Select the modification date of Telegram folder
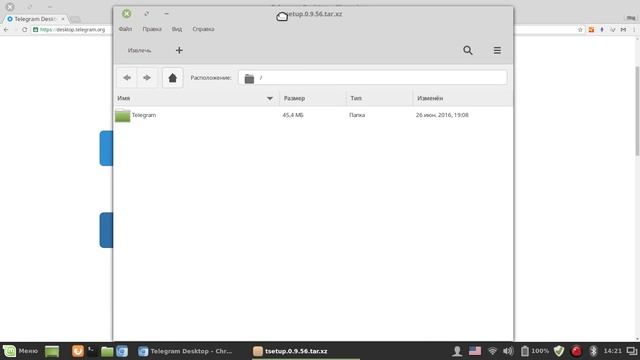Viewport: 640px width, 360px height. [x=442, y=115]
